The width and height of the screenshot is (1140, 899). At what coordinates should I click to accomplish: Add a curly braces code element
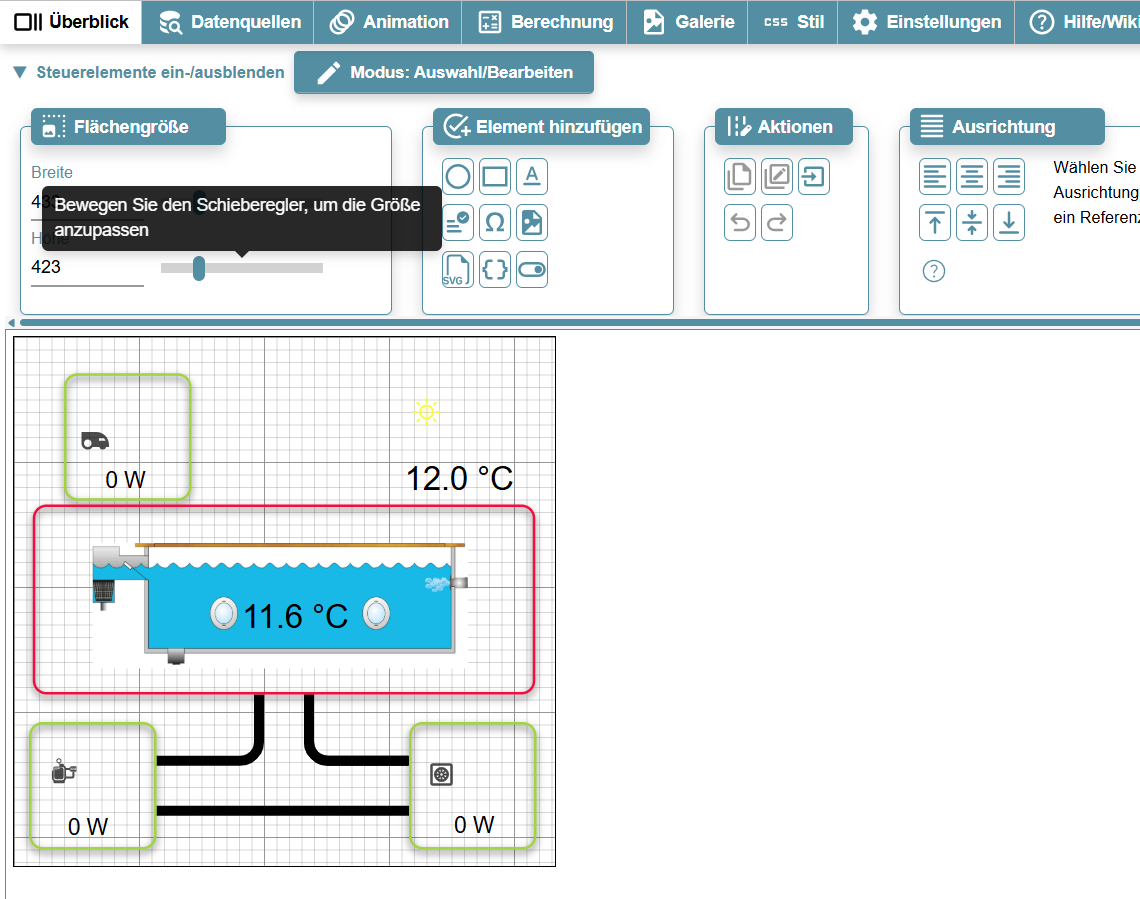point(495,270)
